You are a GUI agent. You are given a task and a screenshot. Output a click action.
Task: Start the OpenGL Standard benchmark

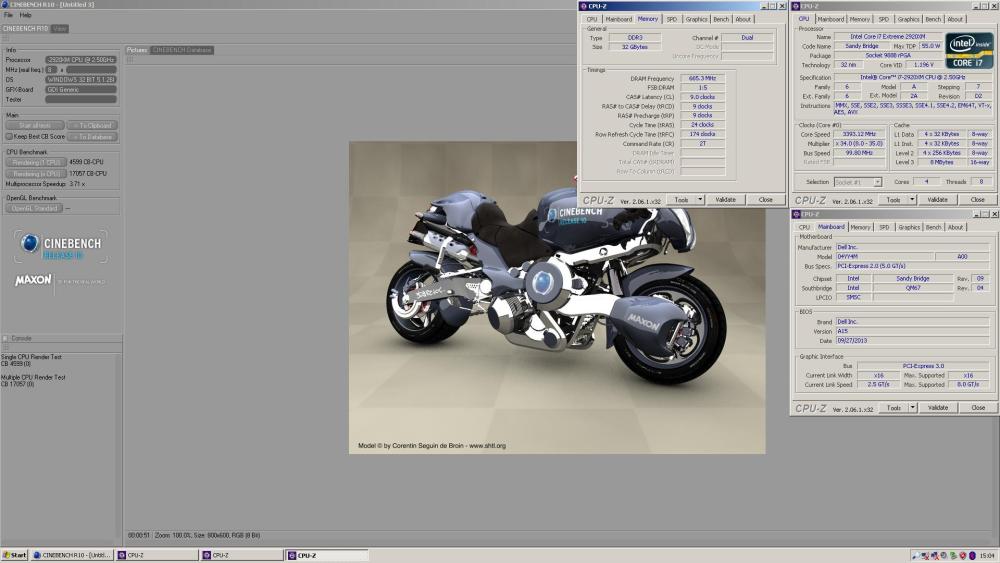[x=34, y=208]
